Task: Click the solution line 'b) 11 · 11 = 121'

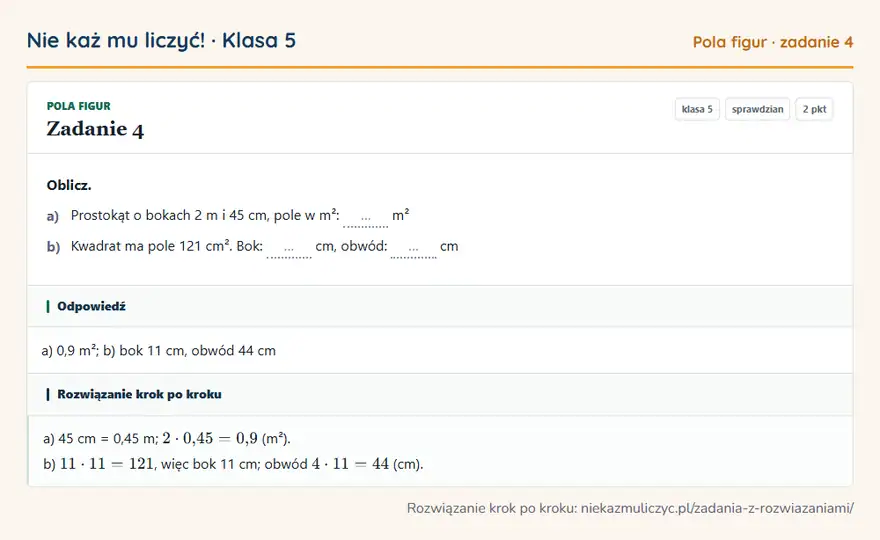Action: click(x=98, y=464)
